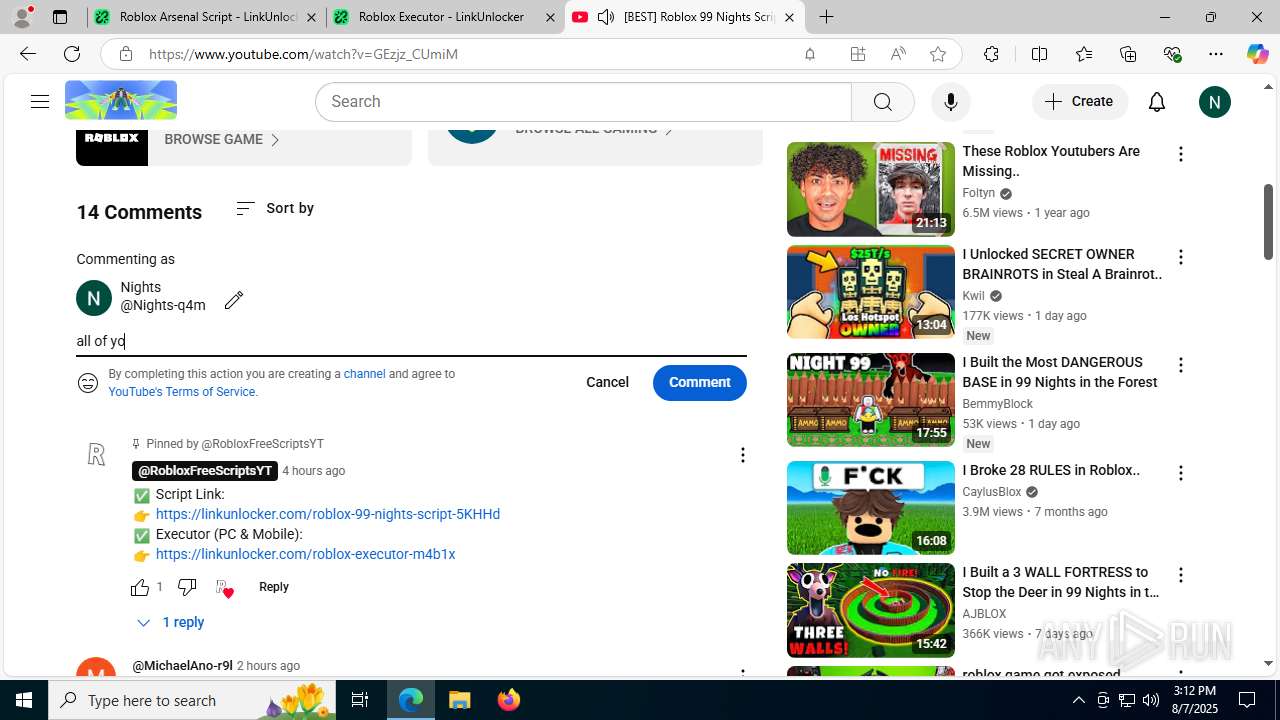Open pinned comment timestamp 4 hours ago

coord(313,471)
